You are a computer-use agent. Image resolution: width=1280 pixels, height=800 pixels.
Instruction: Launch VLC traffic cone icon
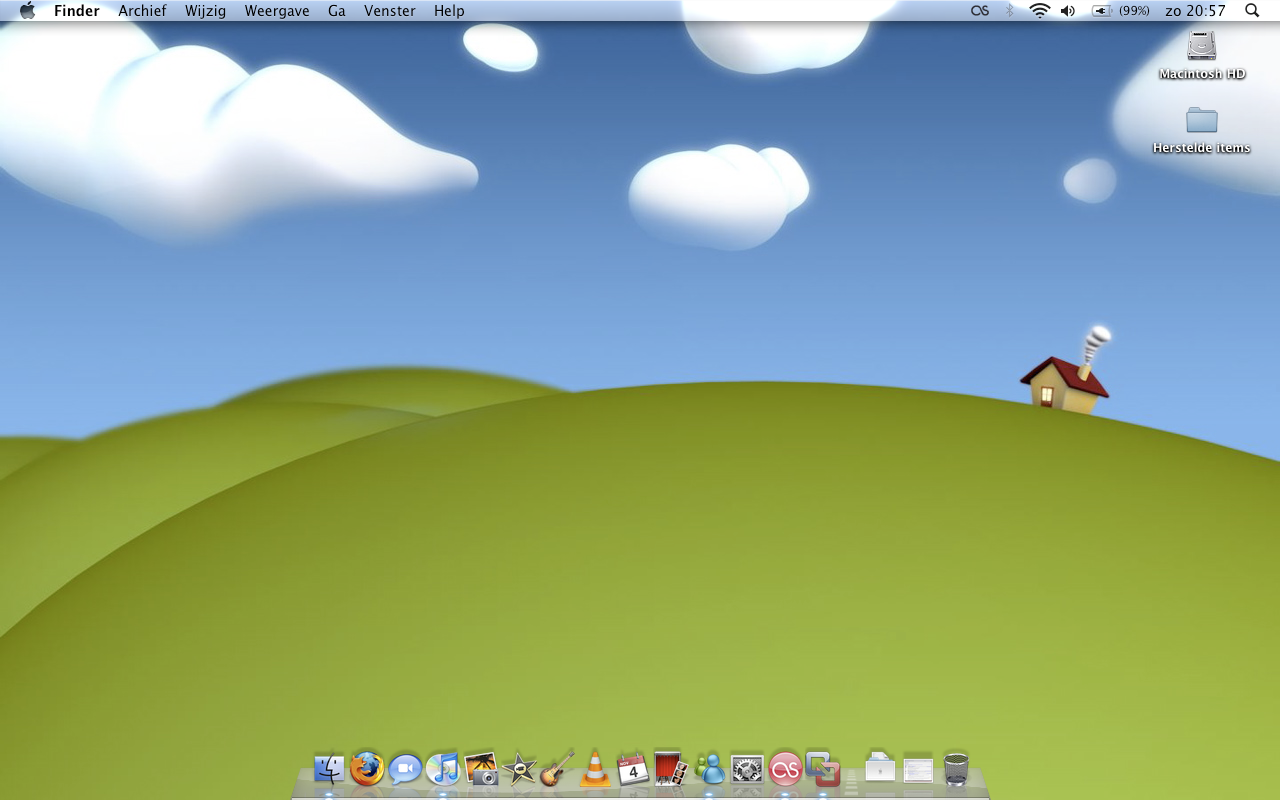[x=595, y=768]
